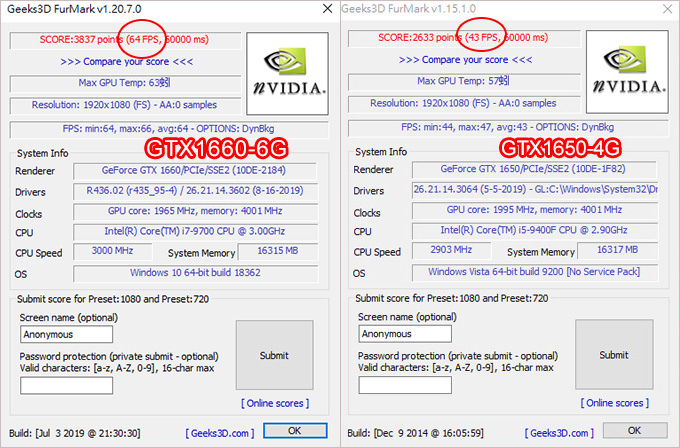The height and width of the screenshot is (448, 680).
Task: Click CPU Speed value 3000 MHz
Action: click(x=113, y=251)
